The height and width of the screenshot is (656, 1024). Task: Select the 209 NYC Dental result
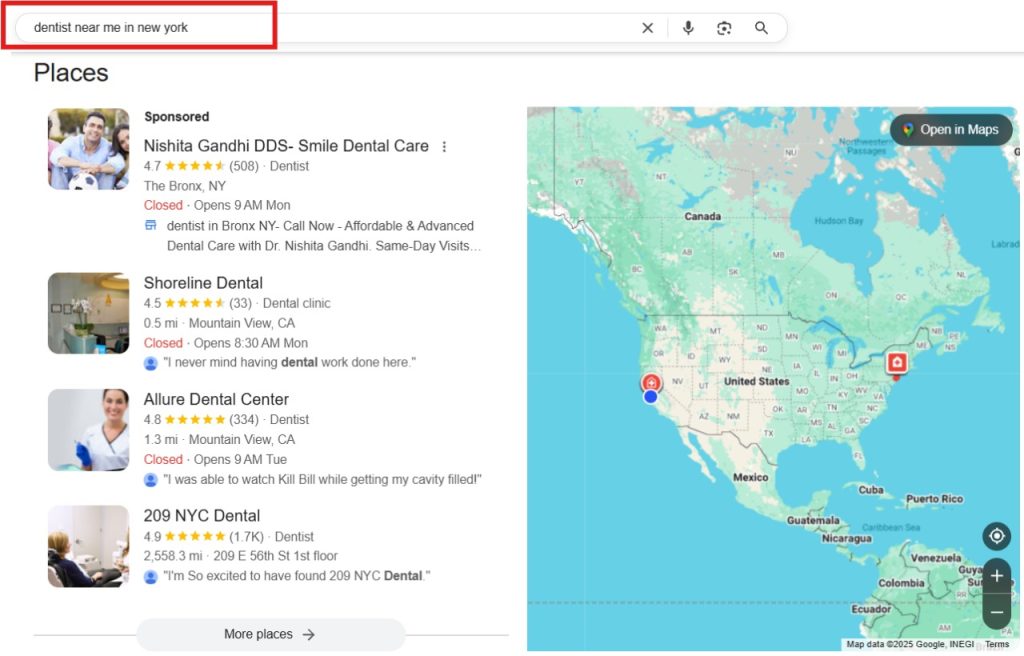(201, 516)
